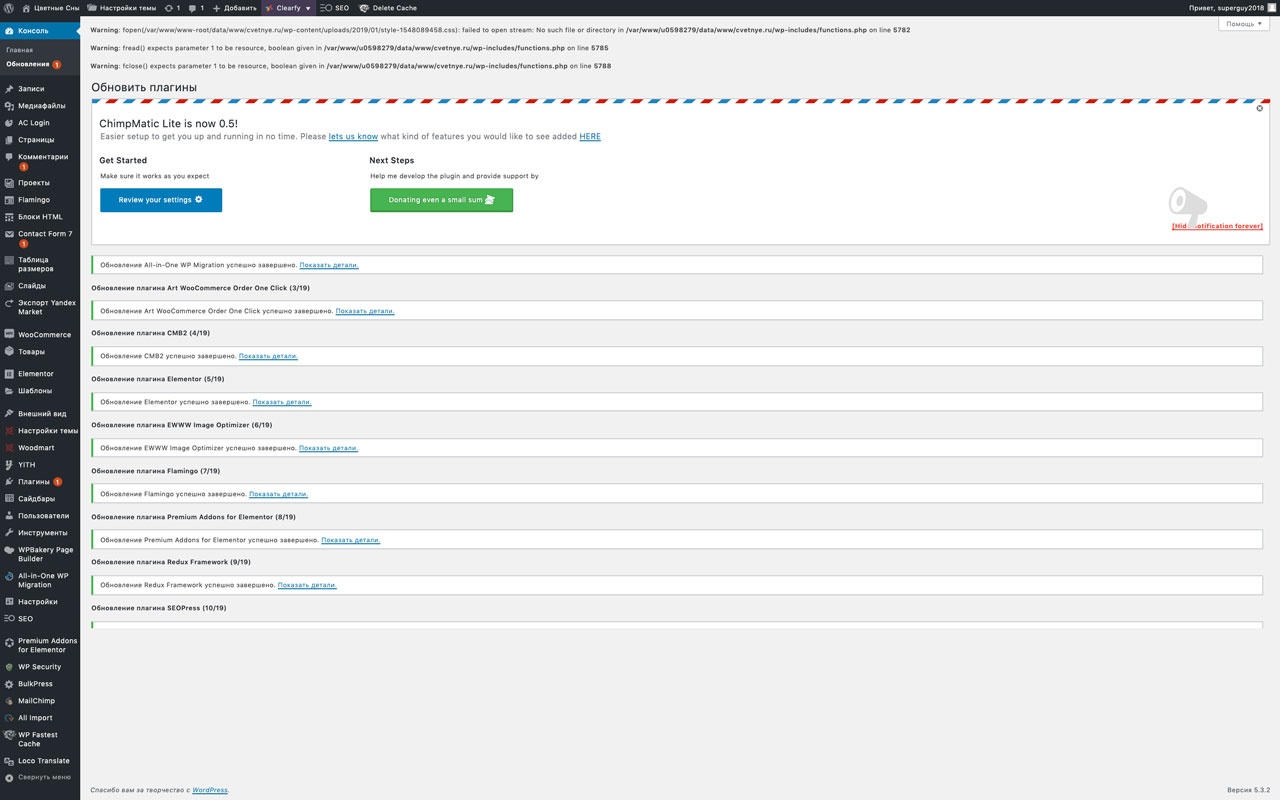The image size is (1280, 800).
Task: Open All-in-One WP Migration in the sidebar
Action: click(40, 580)
